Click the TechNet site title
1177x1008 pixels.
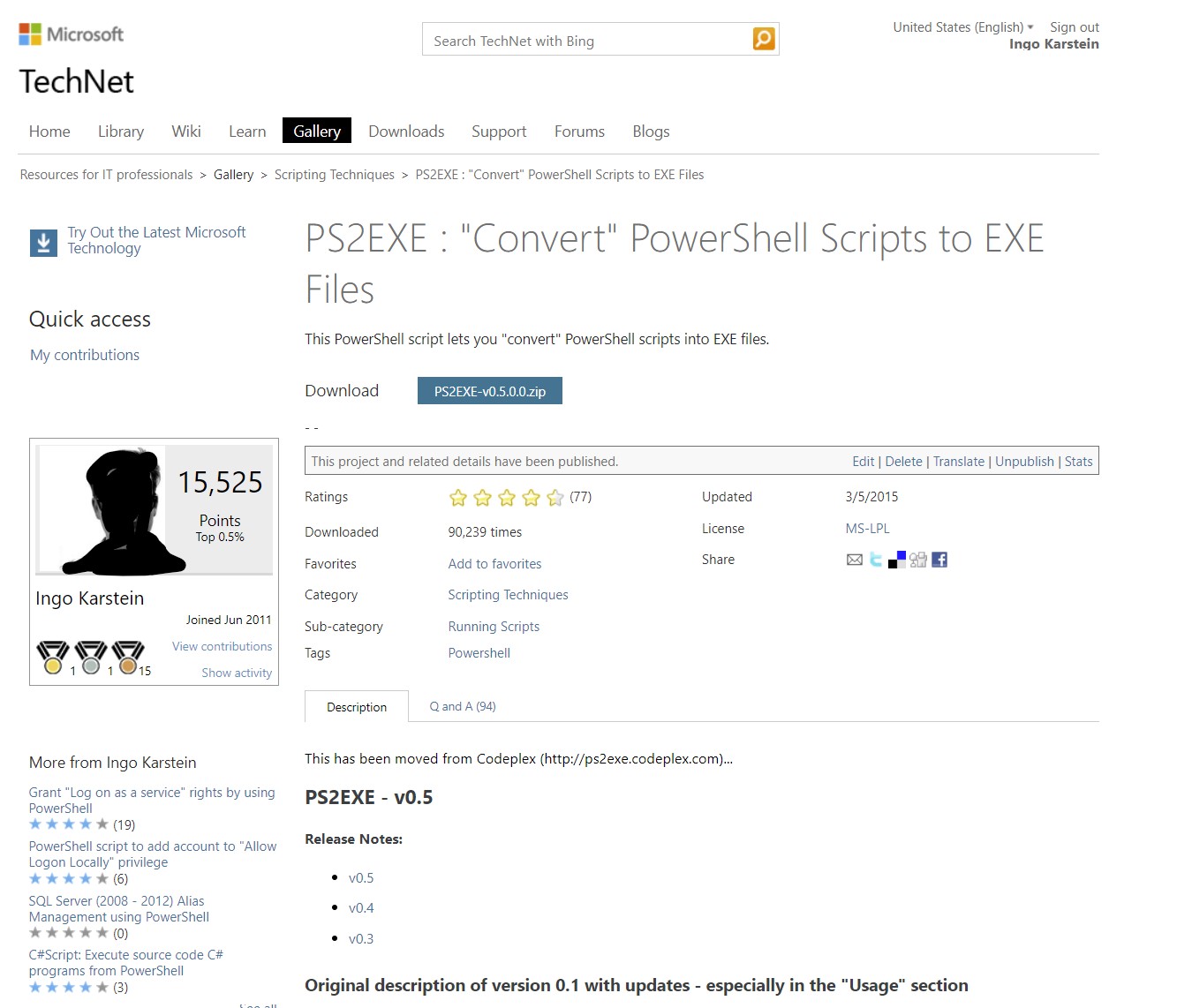coord(77,81)
